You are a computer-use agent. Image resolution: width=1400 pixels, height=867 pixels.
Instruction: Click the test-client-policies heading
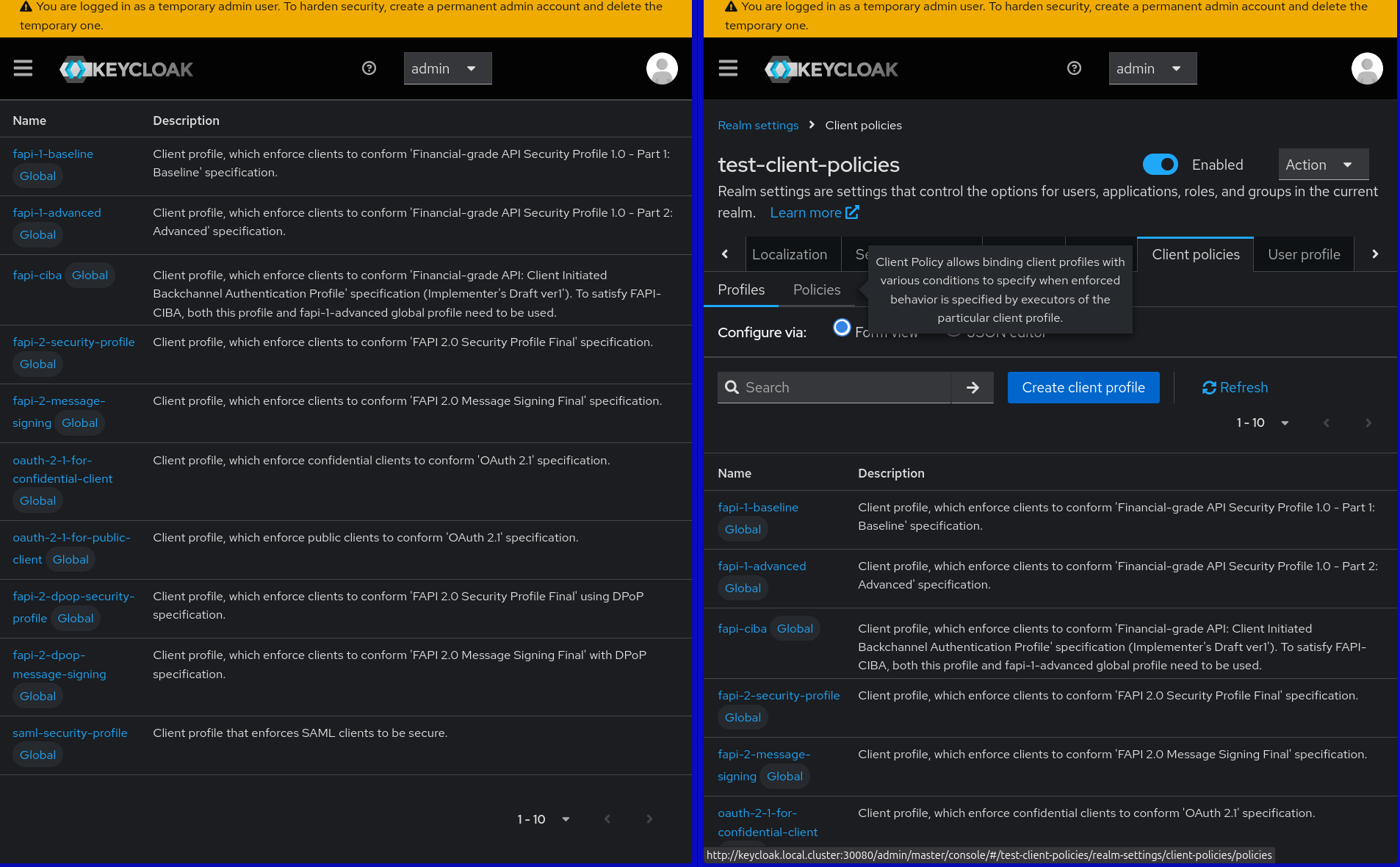[x=809, y=165]
